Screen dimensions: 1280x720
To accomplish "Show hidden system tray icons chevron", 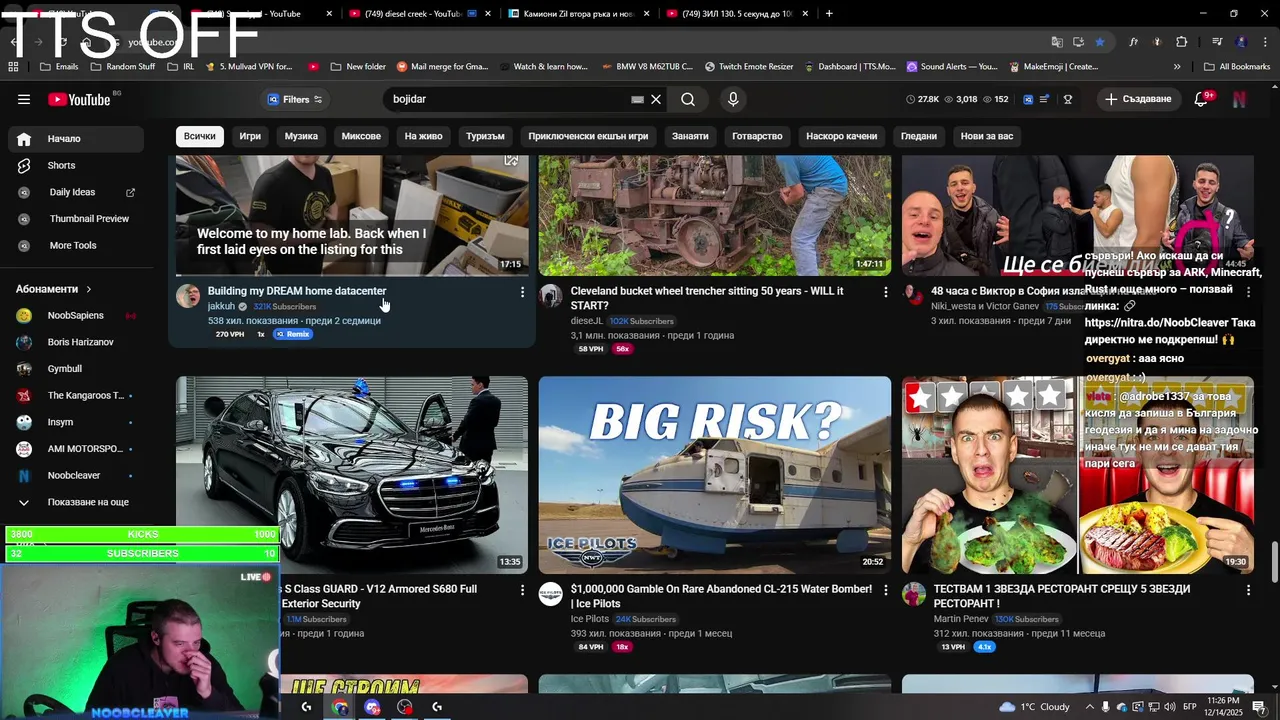I will [1089, 707].
